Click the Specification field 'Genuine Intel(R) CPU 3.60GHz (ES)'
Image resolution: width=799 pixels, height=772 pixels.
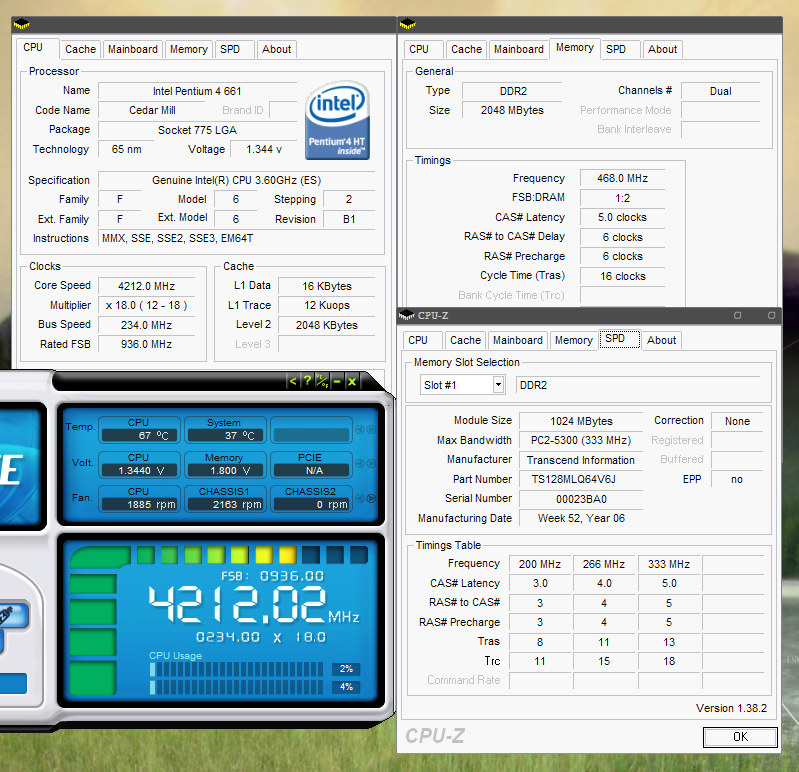(x=236, y=180)
